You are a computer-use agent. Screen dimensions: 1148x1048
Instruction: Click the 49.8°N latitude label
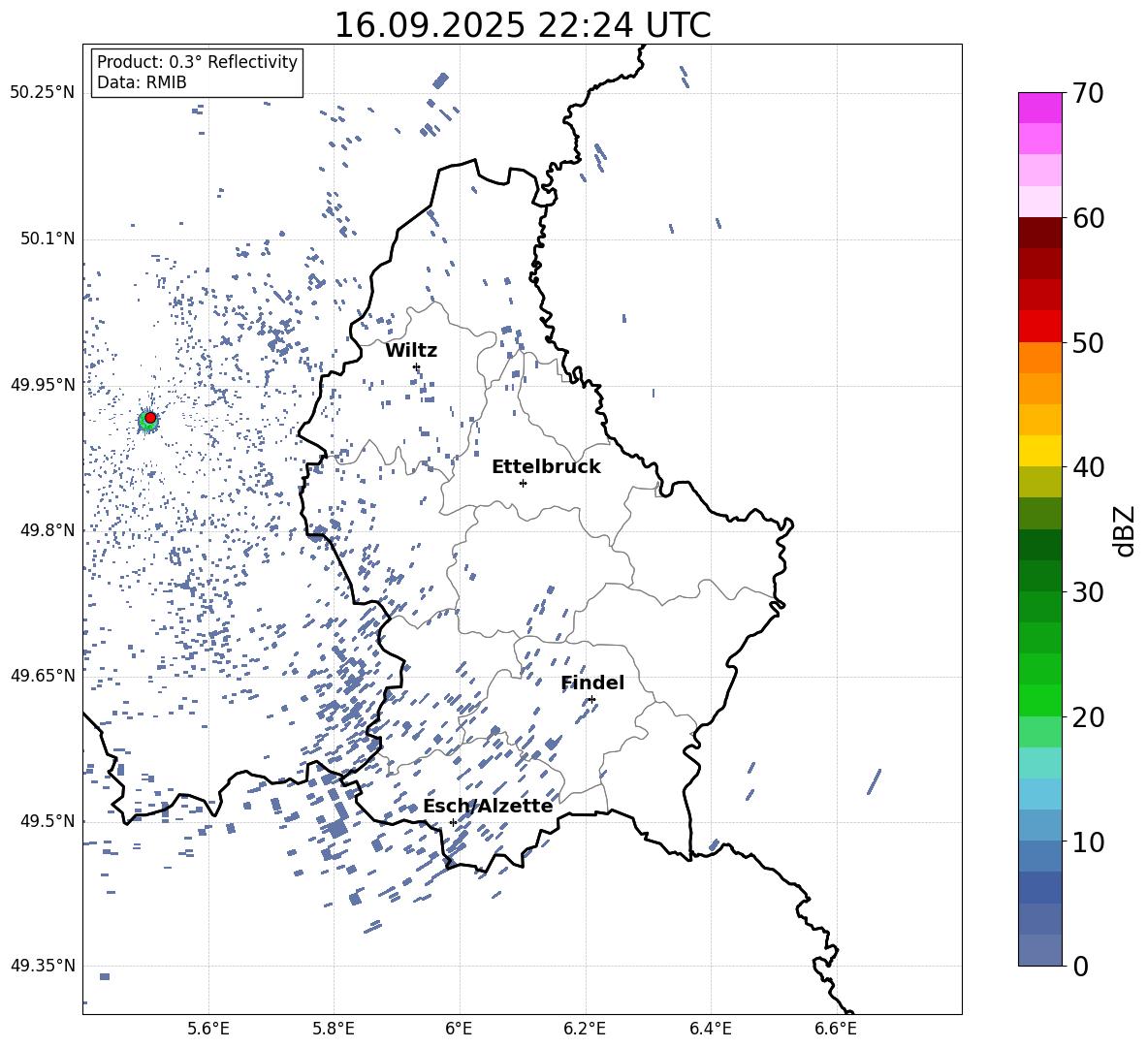point(48,530)
